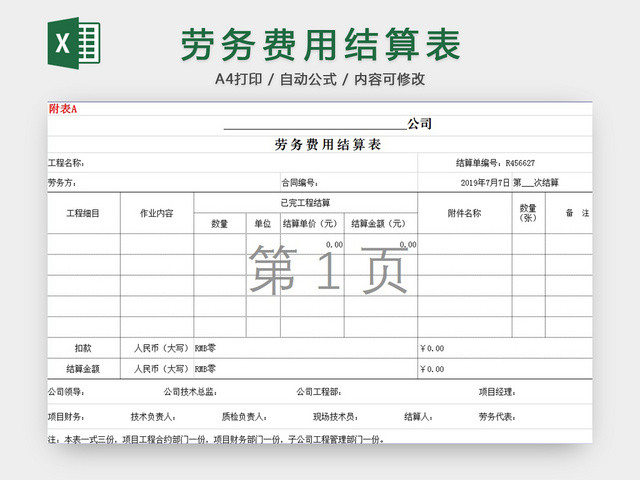Click the 合同编号: cell

tap(349, 182)
